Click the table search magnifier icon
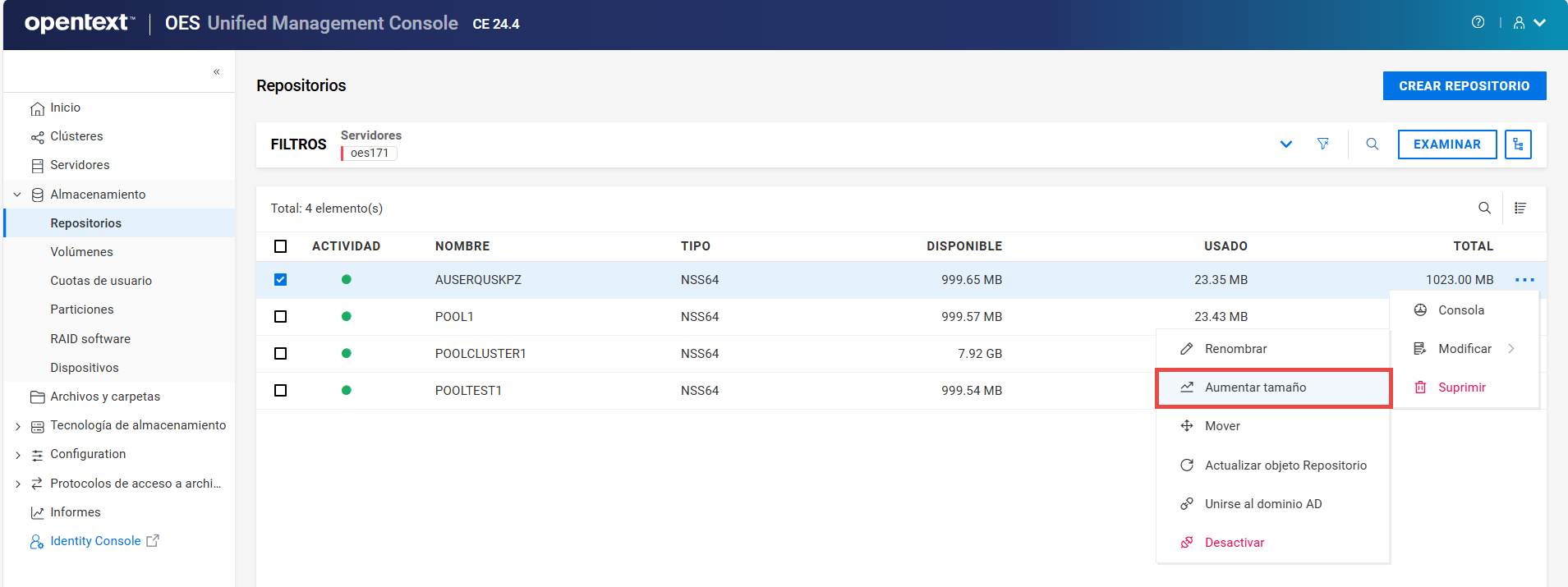 [x=1484, y=209]
